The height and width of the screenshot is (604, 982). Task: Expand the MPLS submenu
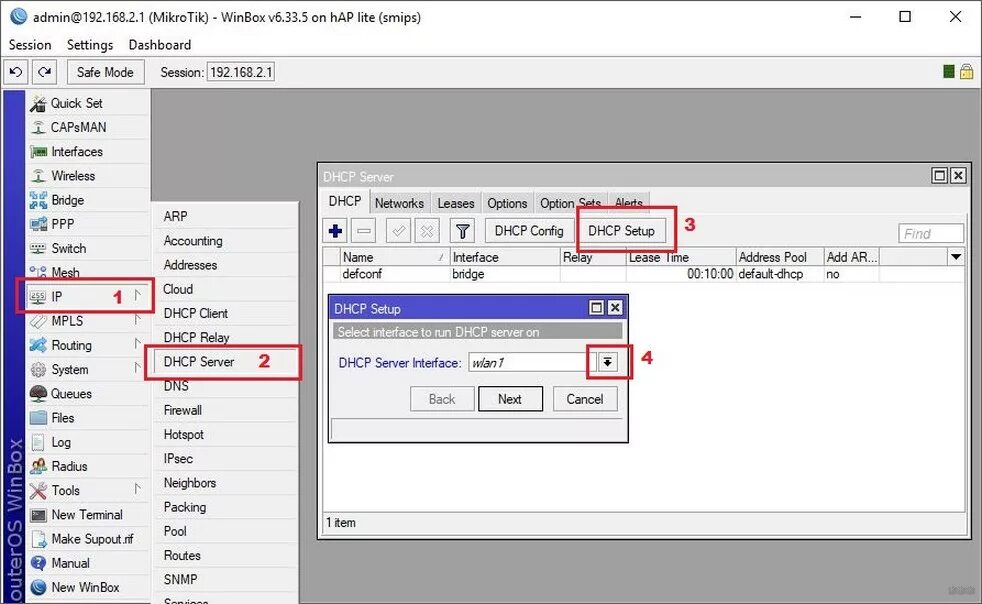coord(88,321)
